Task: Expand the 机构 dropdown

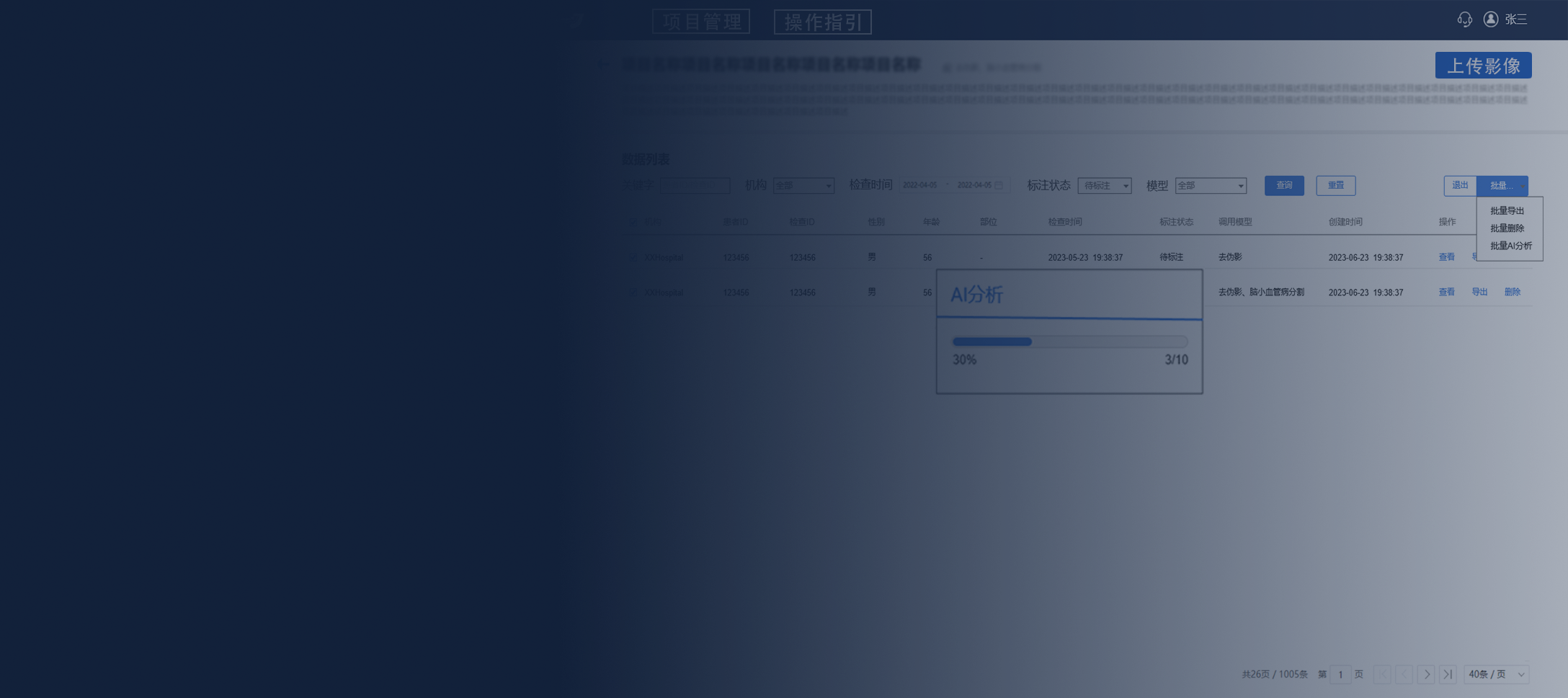Action: click(x=803, y=186)
